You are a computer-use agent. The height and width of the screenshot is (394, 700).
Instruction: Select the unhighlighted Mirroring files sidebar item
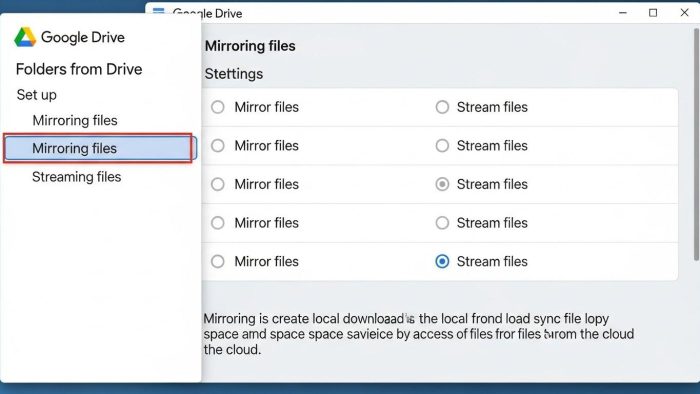tap(75, 120)
